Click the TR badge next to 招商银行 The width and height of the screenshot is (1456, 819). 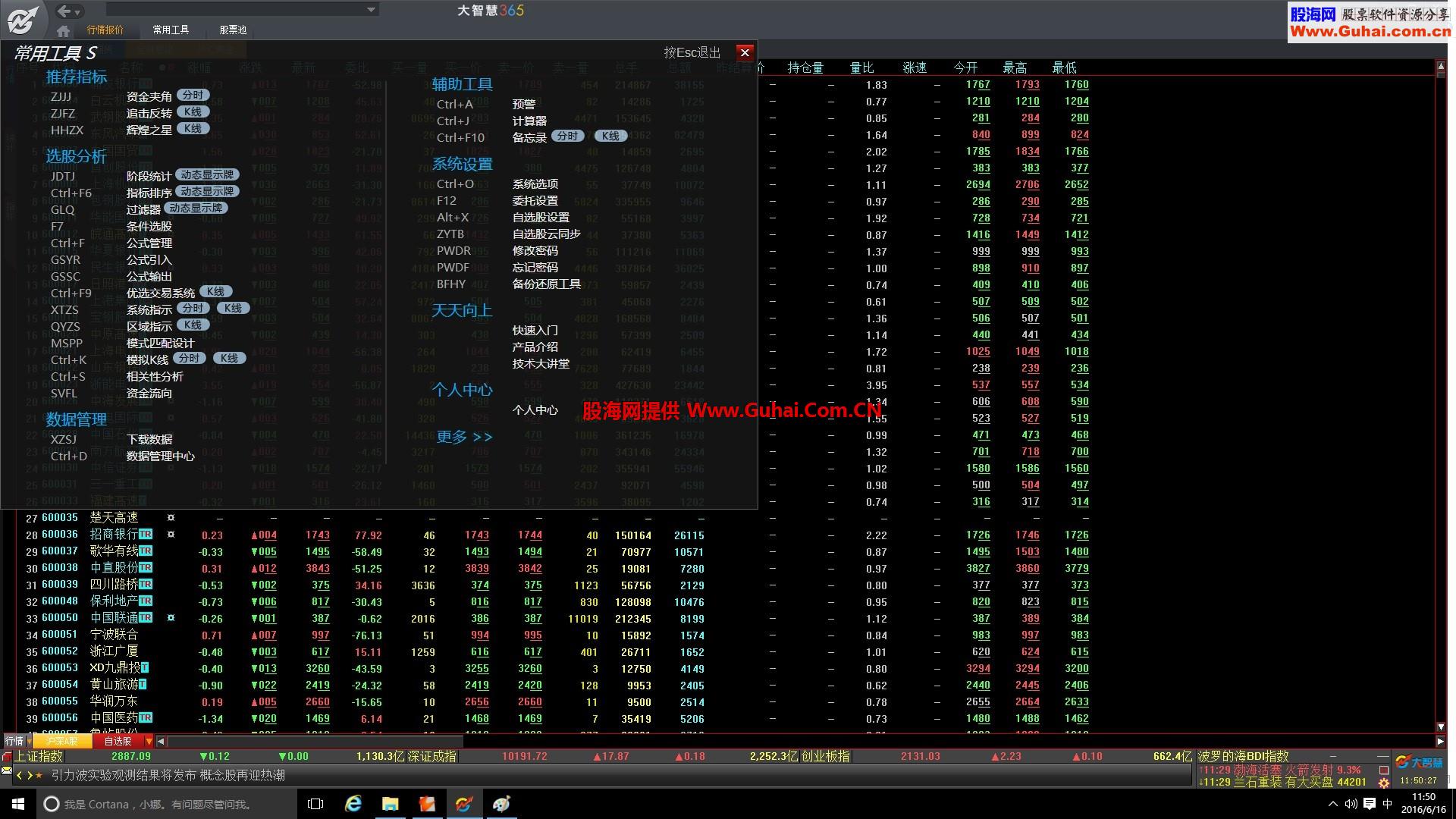pyautogui.click(x=146, y=535)
